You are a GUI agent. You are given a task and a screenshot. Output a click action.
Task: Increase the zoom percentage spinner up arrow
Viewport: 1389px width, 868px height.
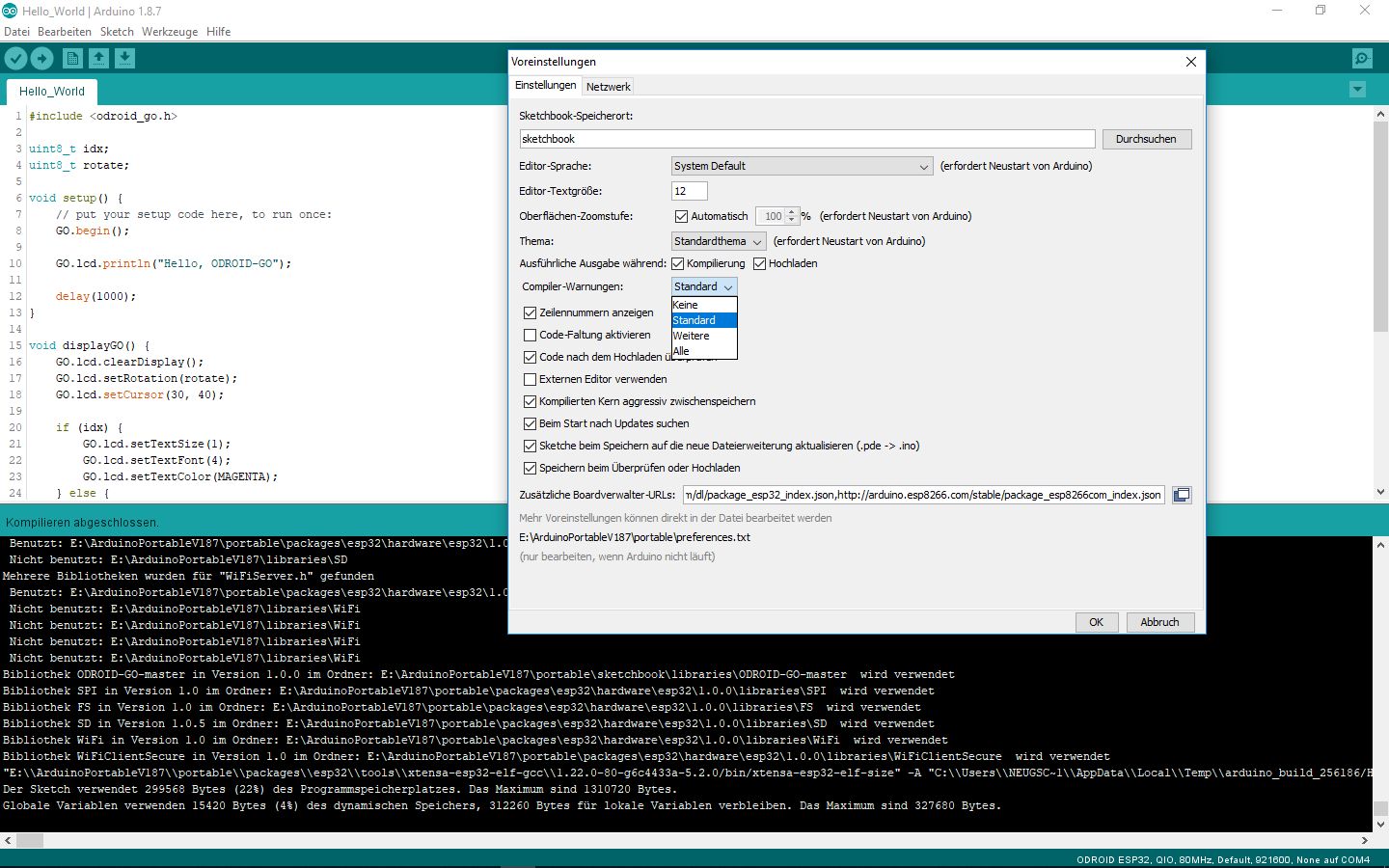coord(792,212)
